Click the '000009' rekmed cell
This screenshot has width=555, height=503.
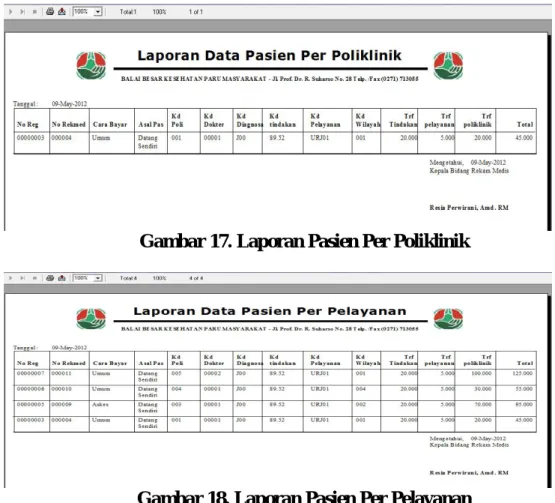pos(62,404)
